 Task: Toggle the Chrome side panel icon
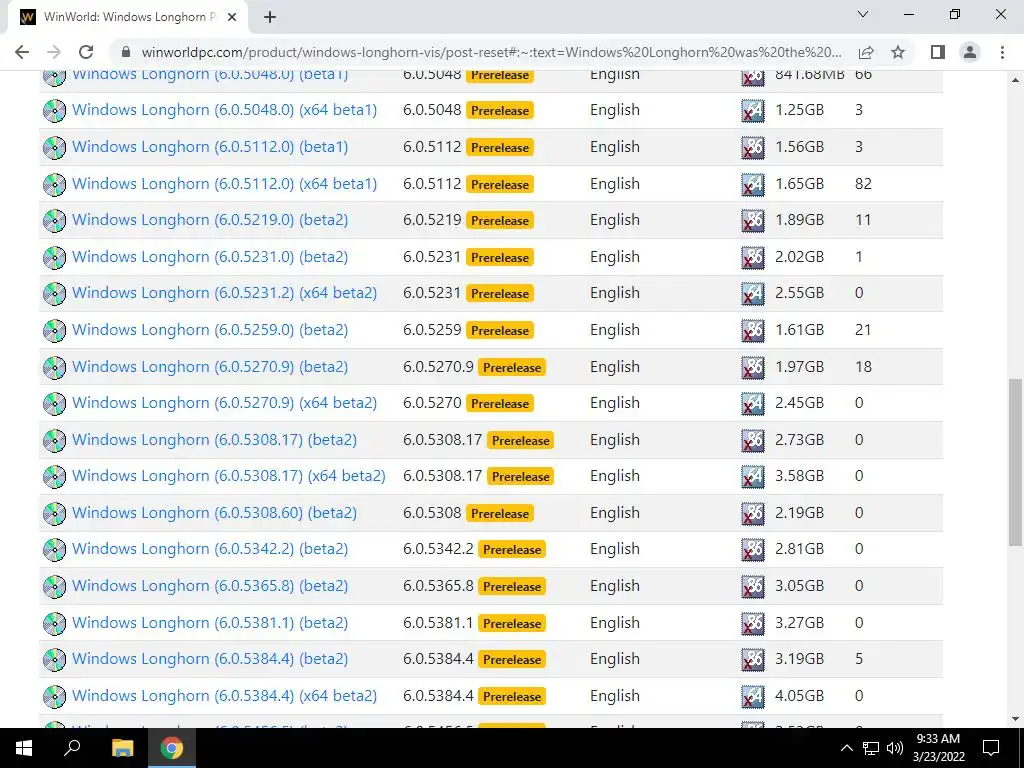pos(938,52)
